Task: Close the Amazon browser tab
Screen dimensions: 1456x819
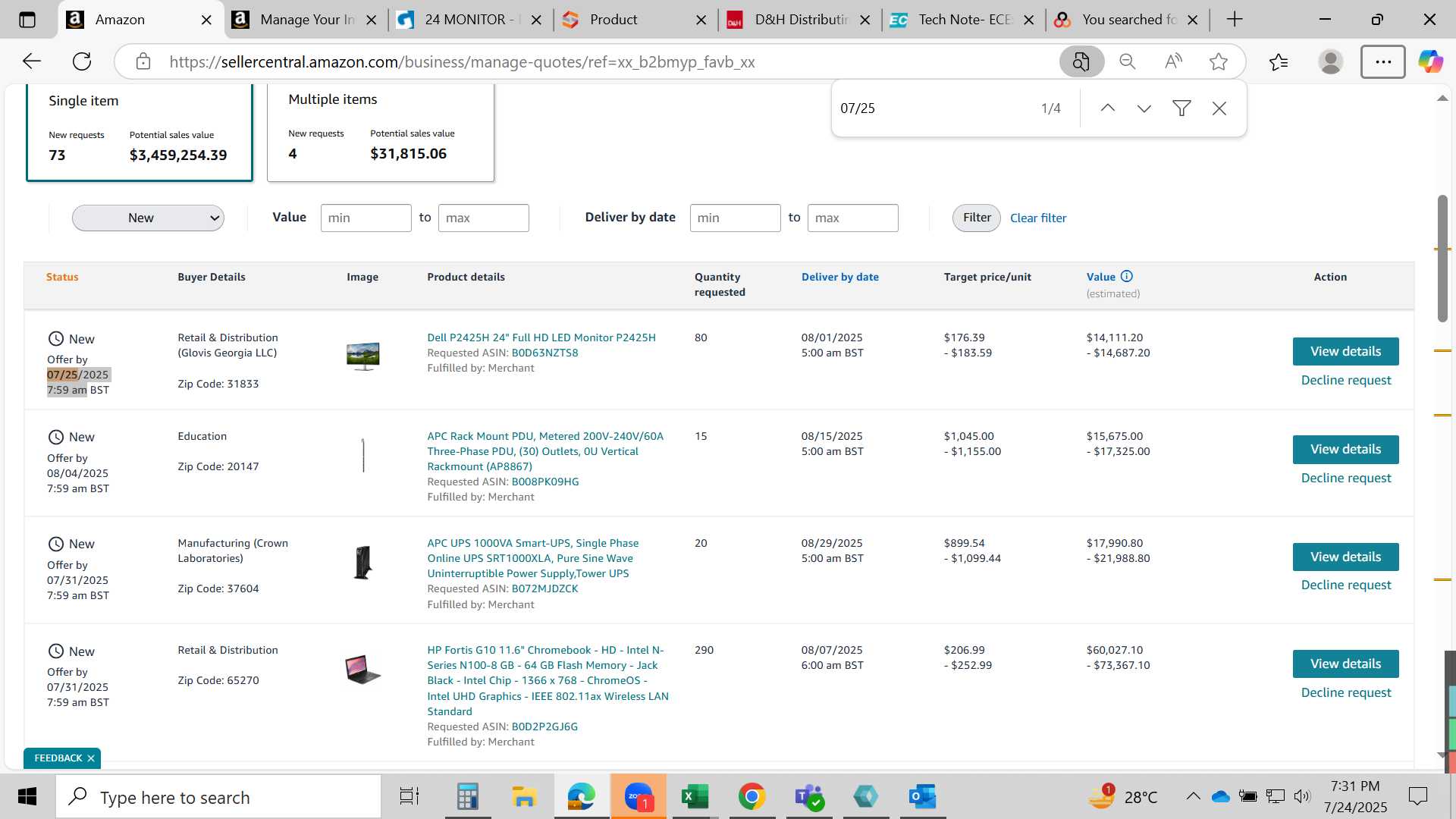Action: coord(206,20)
